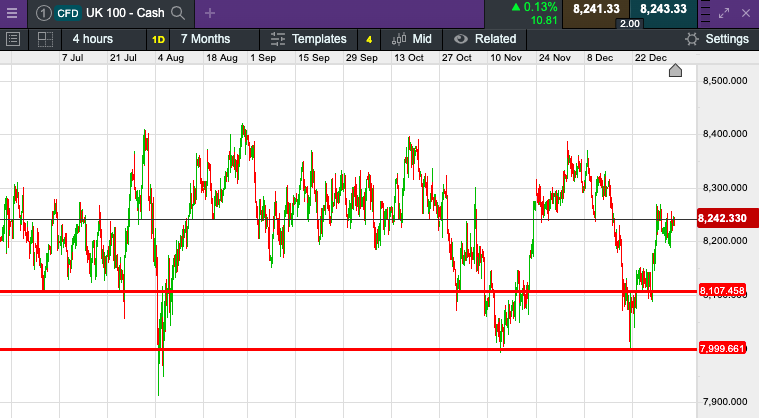Open the chart layout grid icon
Image resolution: width=759 pixels, height=418 pixels.
[x=45, y=39]
